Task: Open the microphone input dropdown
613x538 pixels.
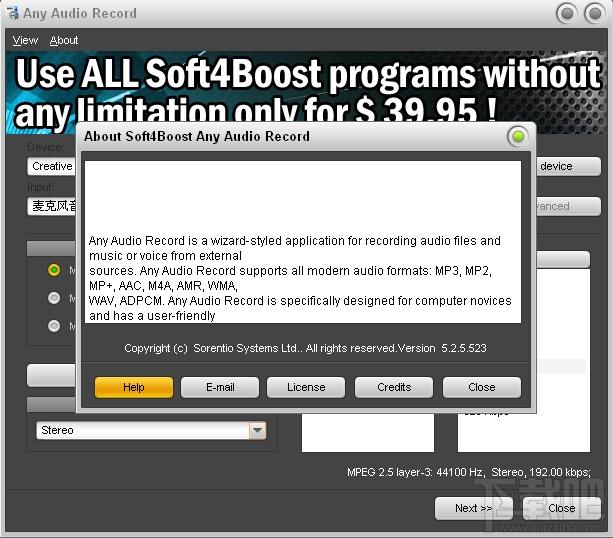Action: point(52,206)
